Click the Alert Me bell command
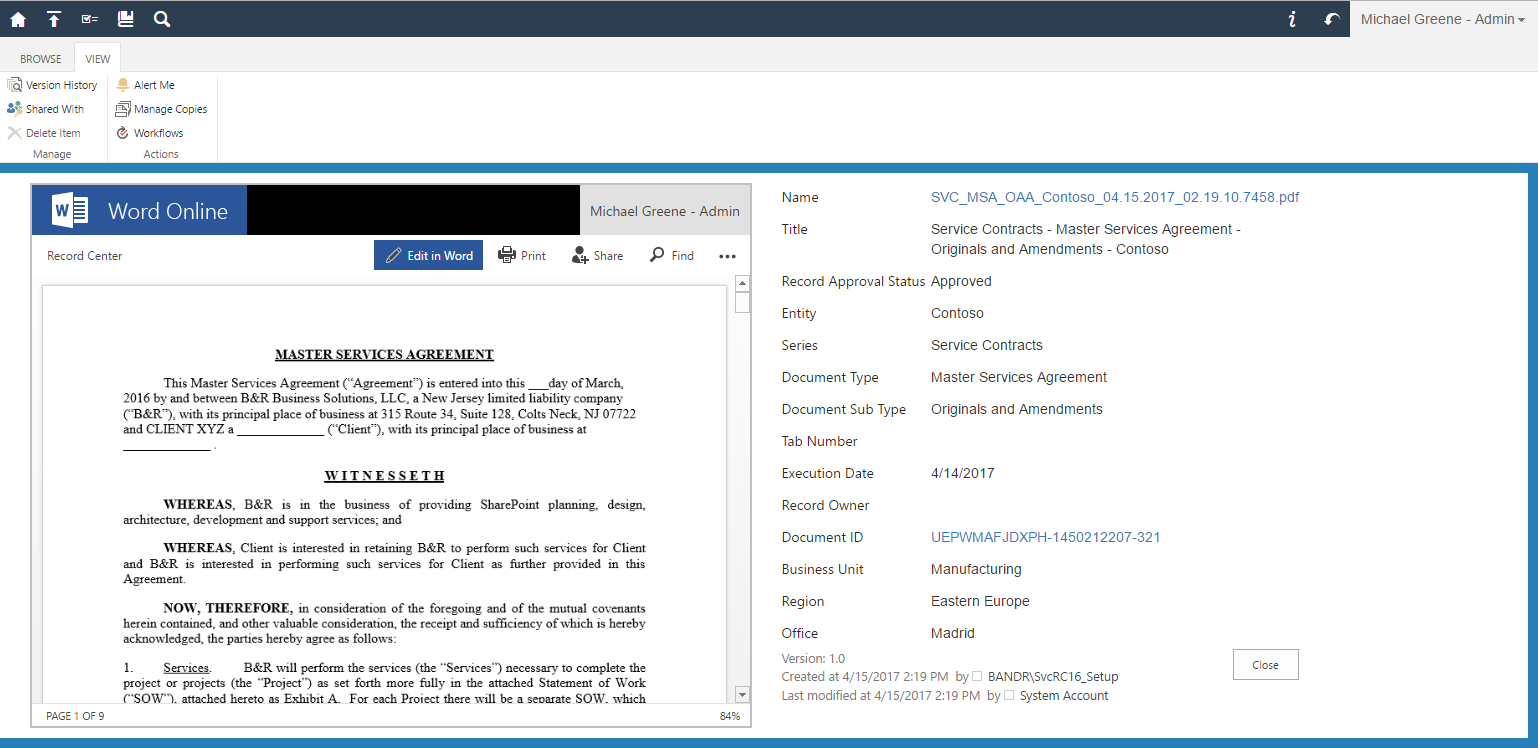 tap(146, 85)
